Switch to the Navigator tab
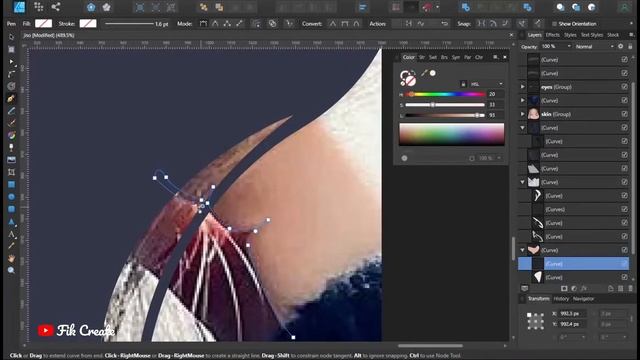The width and height of the screenshot is (640, 360). point(583,299)
